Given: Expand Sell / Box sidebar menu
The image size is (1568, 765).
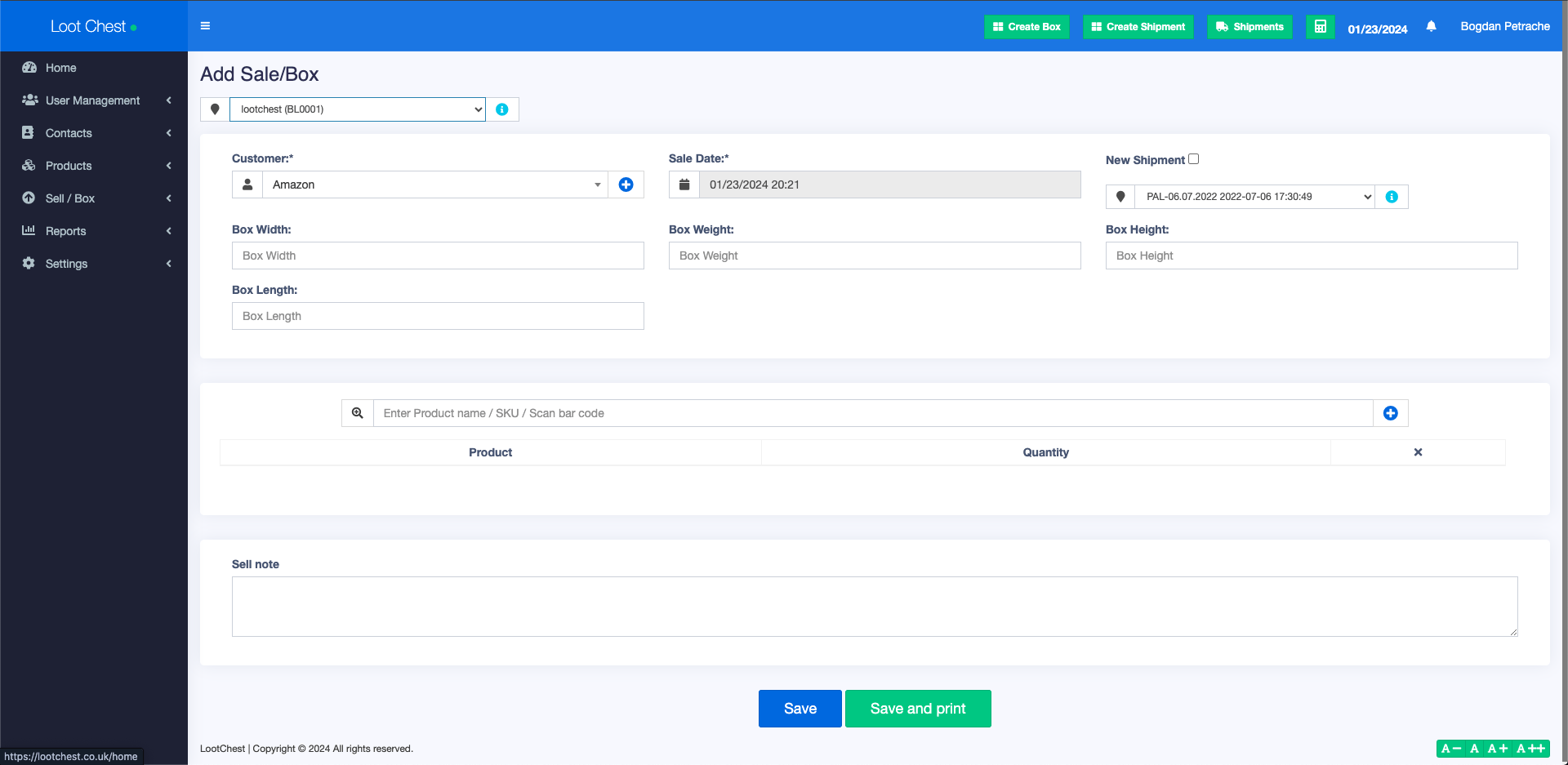Looking at the screenshot, I should point(94,198).
